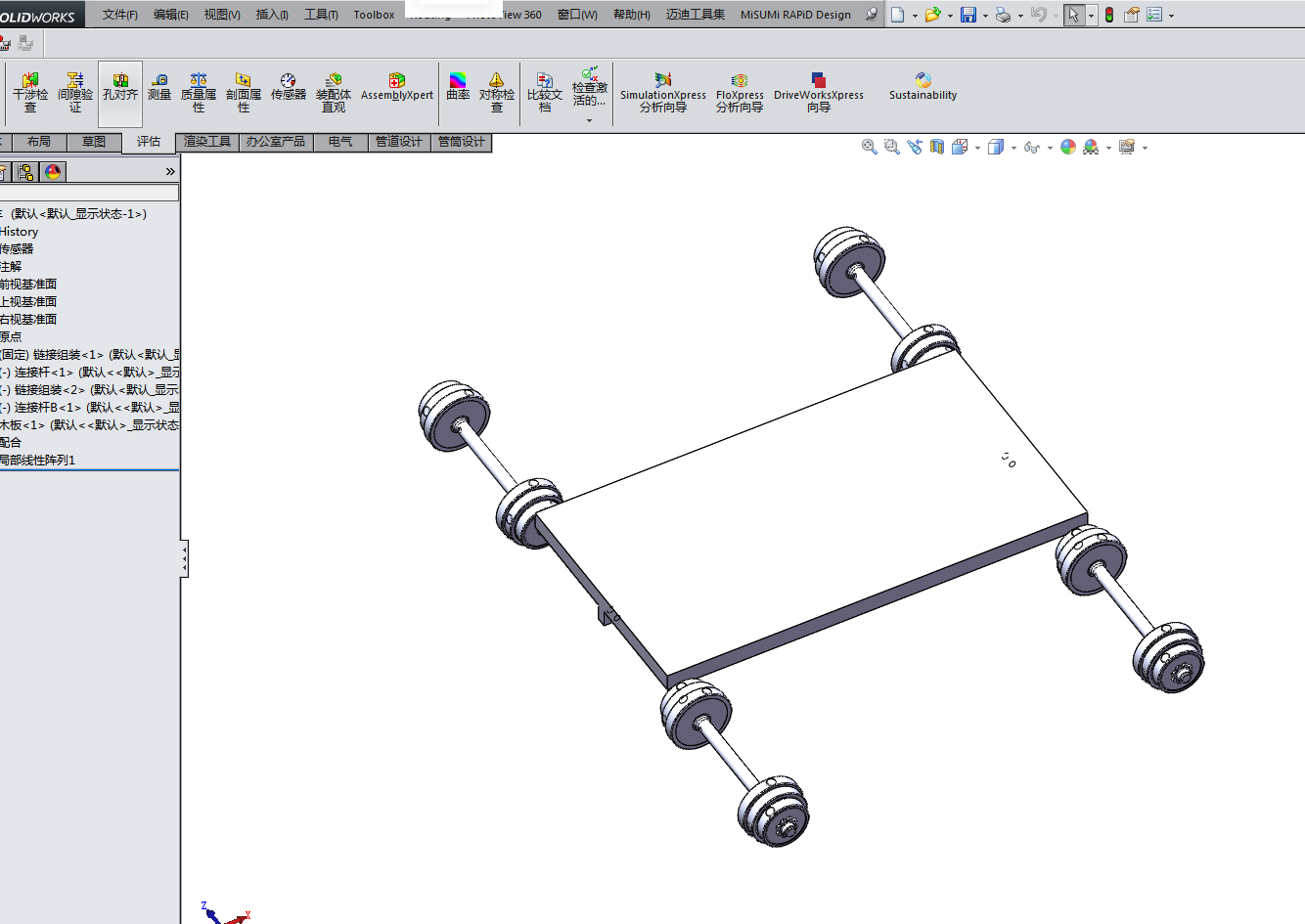Open the MiSUMi RAPiD Design menu

(795, 15)
